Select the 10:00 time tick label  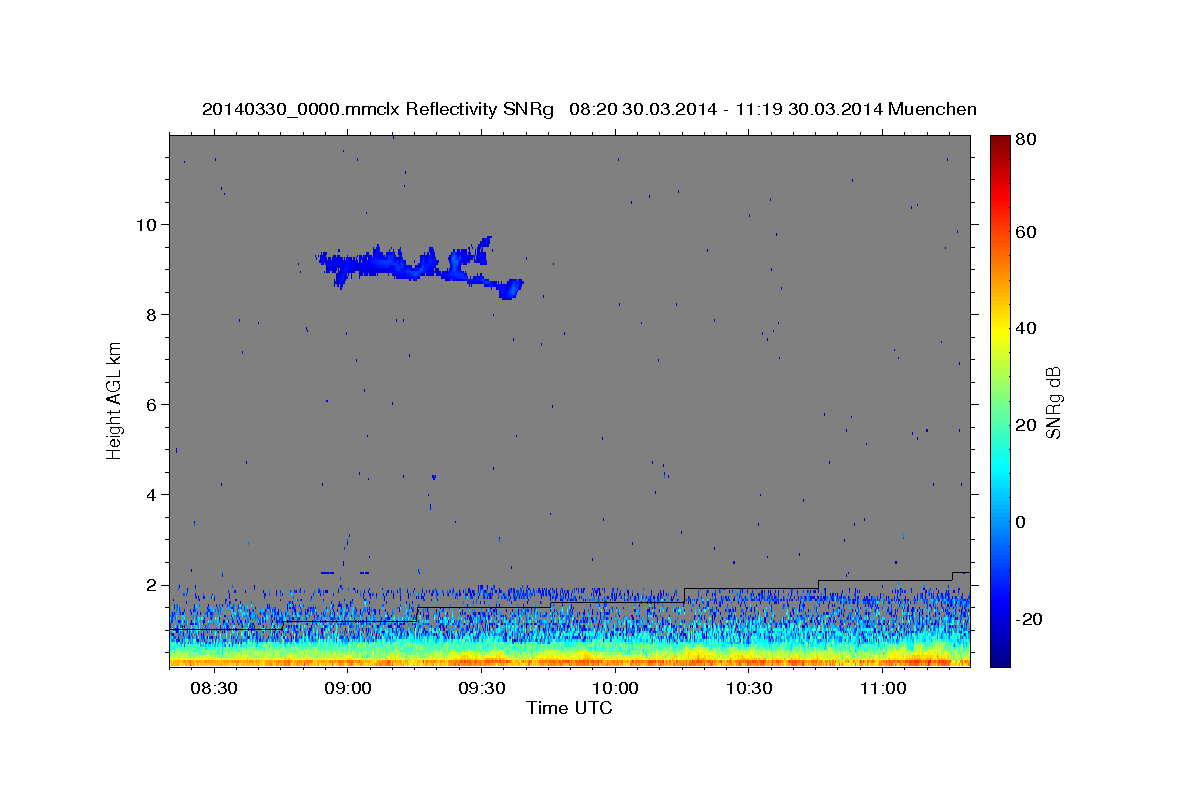616,689
